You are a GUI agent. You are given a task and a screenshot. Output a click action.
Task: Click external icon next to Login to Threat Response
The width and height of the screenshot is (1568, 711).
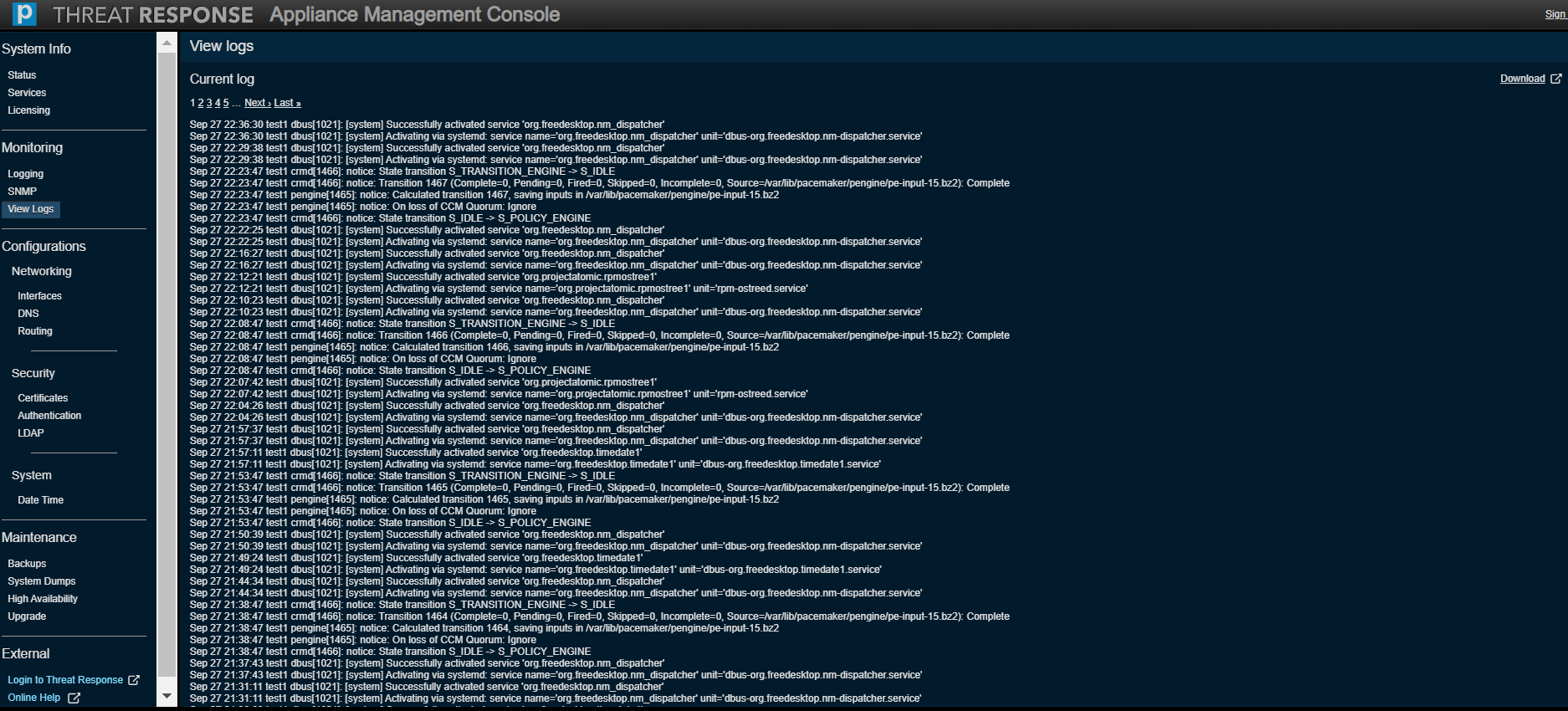click(x=134, y=680)
